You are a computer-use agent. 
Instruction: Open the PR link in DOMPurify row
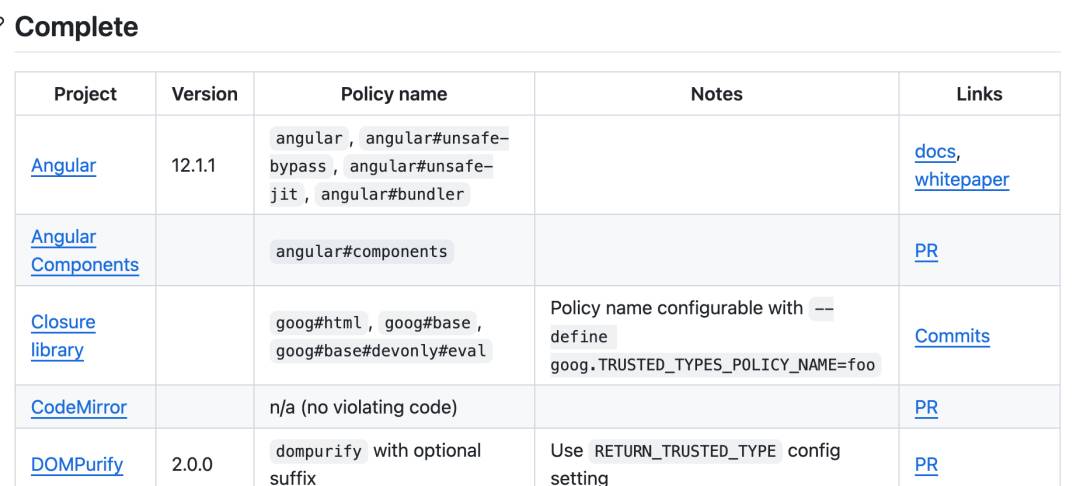(x=926, y=465)
